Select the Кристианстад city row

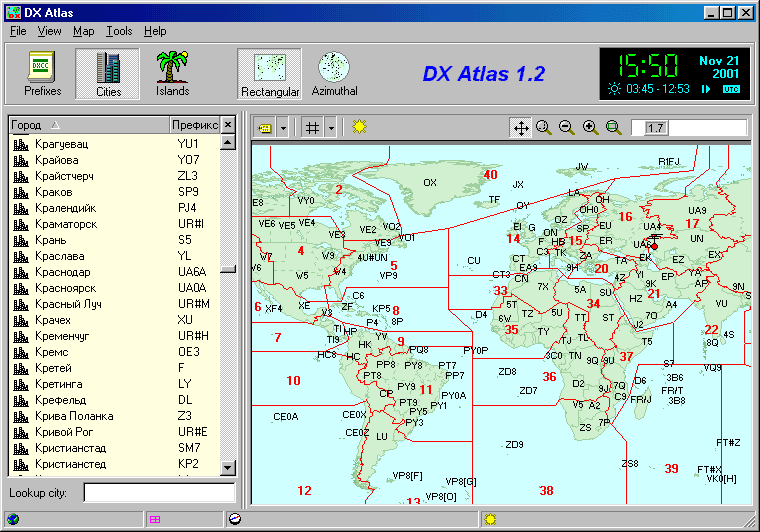point(114,448)
